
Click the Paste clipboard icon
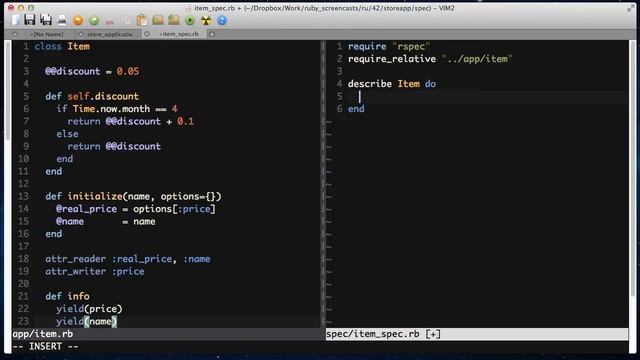coord(142,20)
